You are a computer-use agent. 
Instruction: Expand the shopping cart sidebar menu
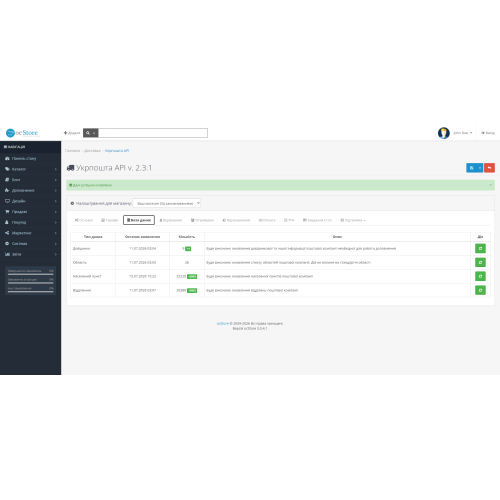point(30,212)
